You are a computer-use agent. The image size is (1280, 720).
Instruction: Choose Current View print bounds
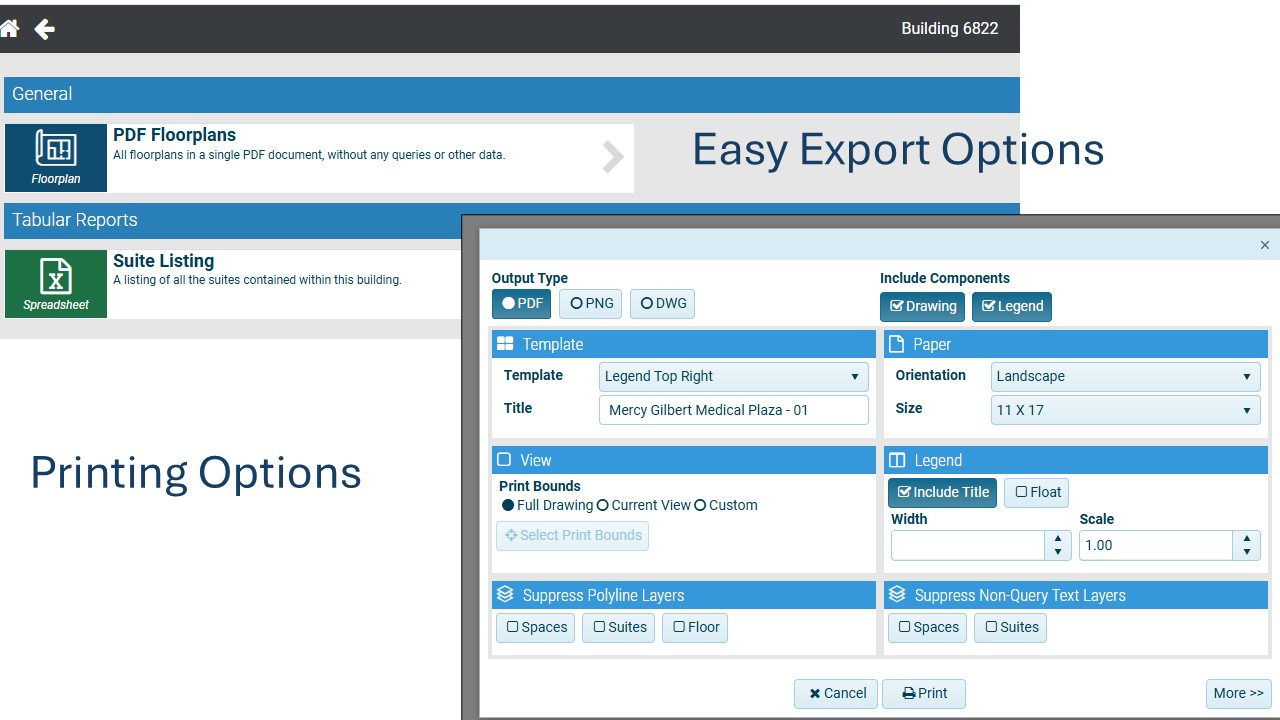(643, 505)
